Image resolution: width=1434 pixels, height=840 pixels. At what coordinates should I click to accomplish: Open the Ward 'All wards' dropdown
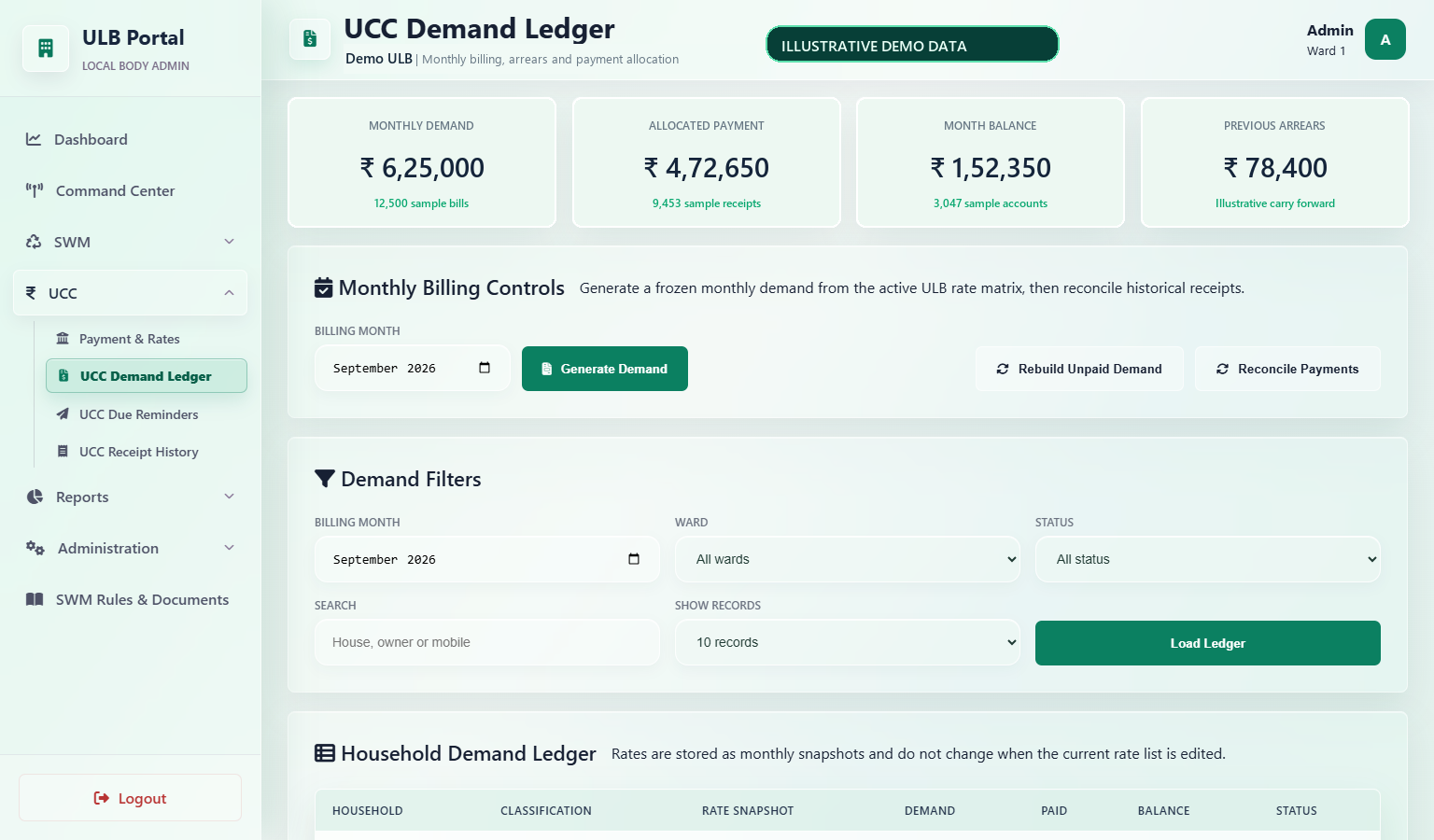[x=848, y=559]
